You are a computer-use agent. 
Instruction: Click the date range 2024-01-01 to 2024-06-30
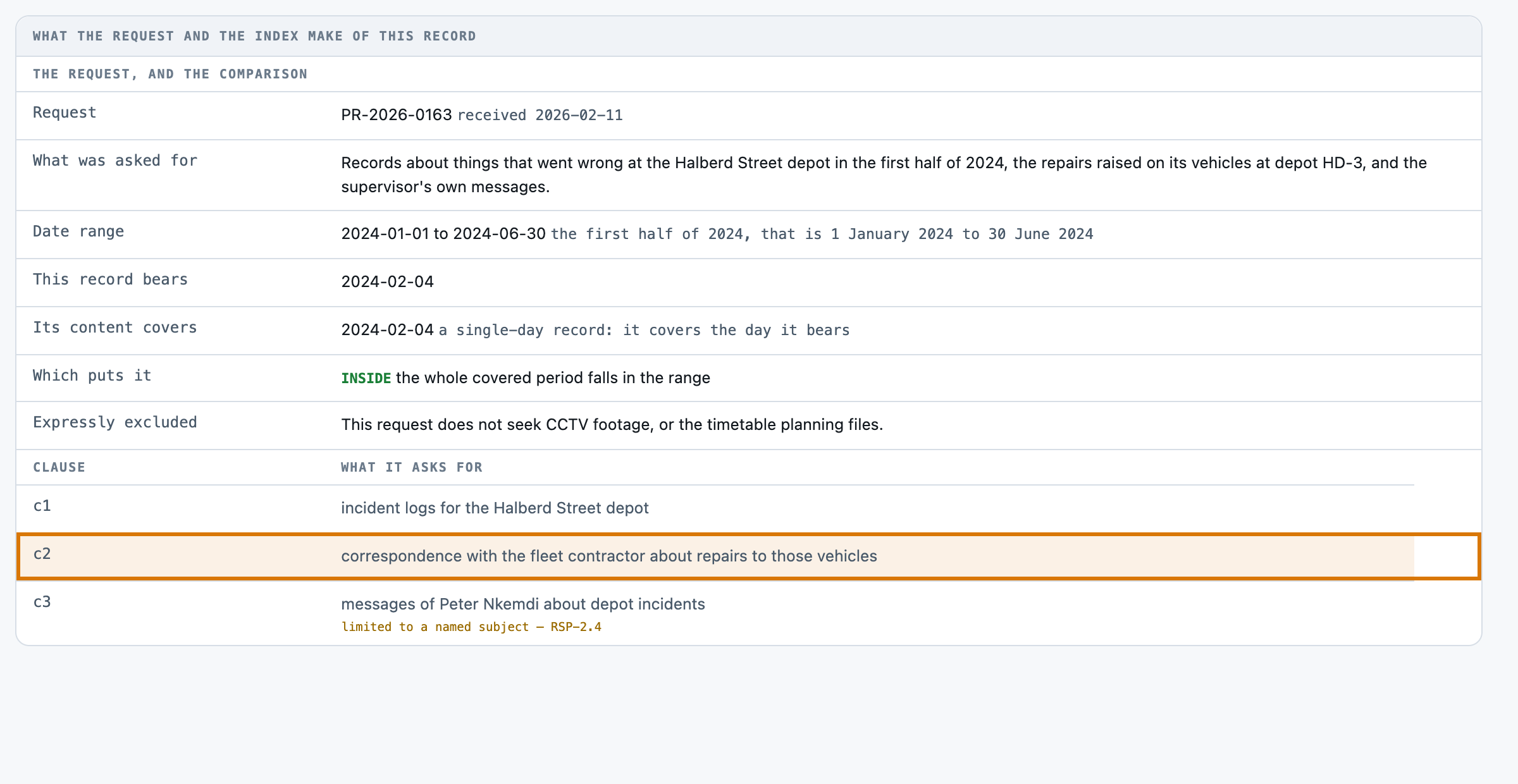point(443,233)
